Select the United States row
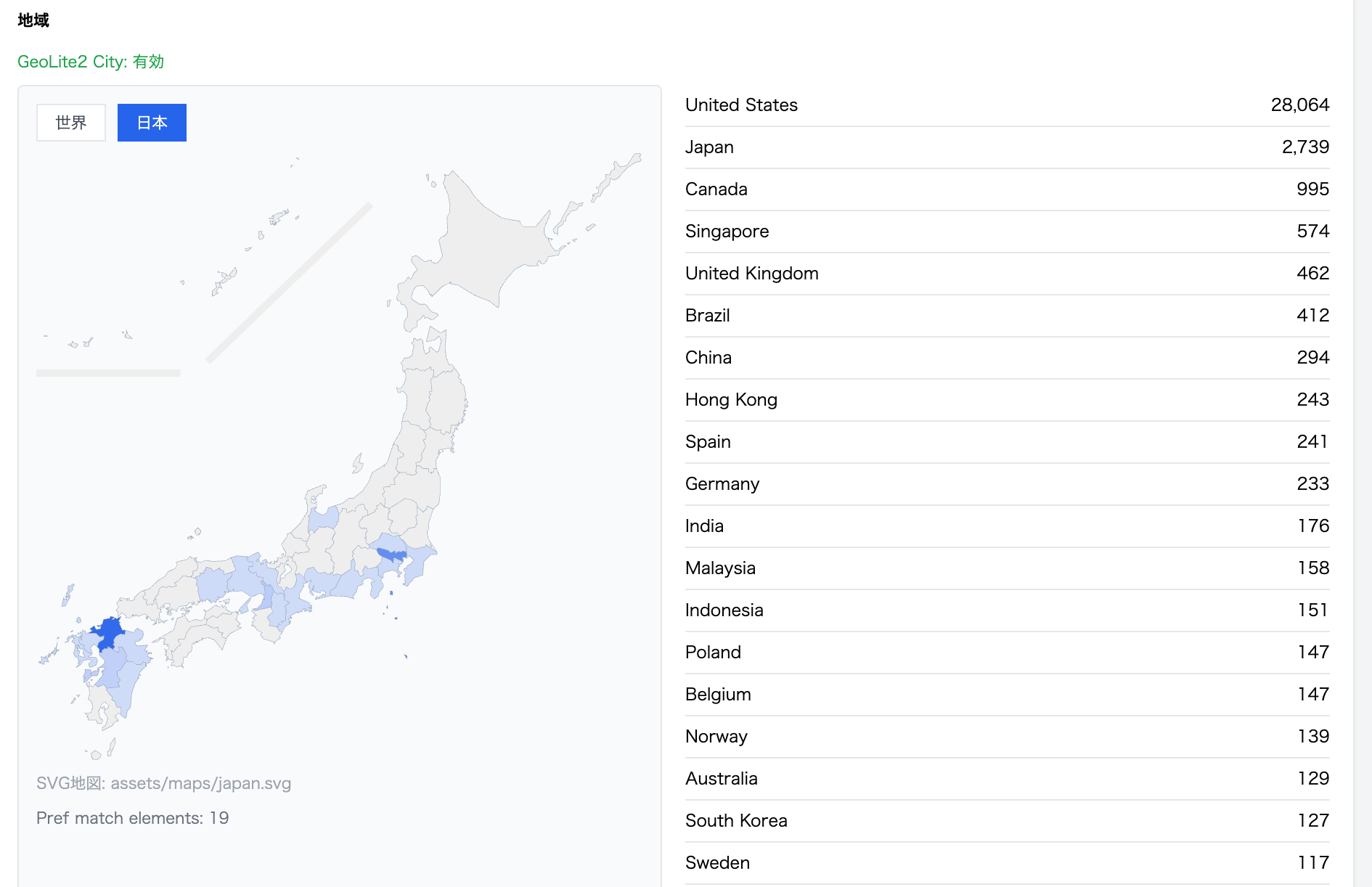 [1007, 105]
